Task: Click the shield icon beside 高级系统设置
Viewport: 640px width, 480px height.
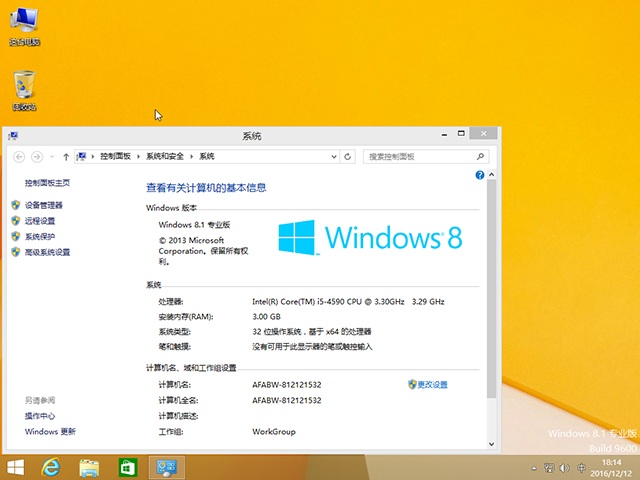Action: [16, 252]
